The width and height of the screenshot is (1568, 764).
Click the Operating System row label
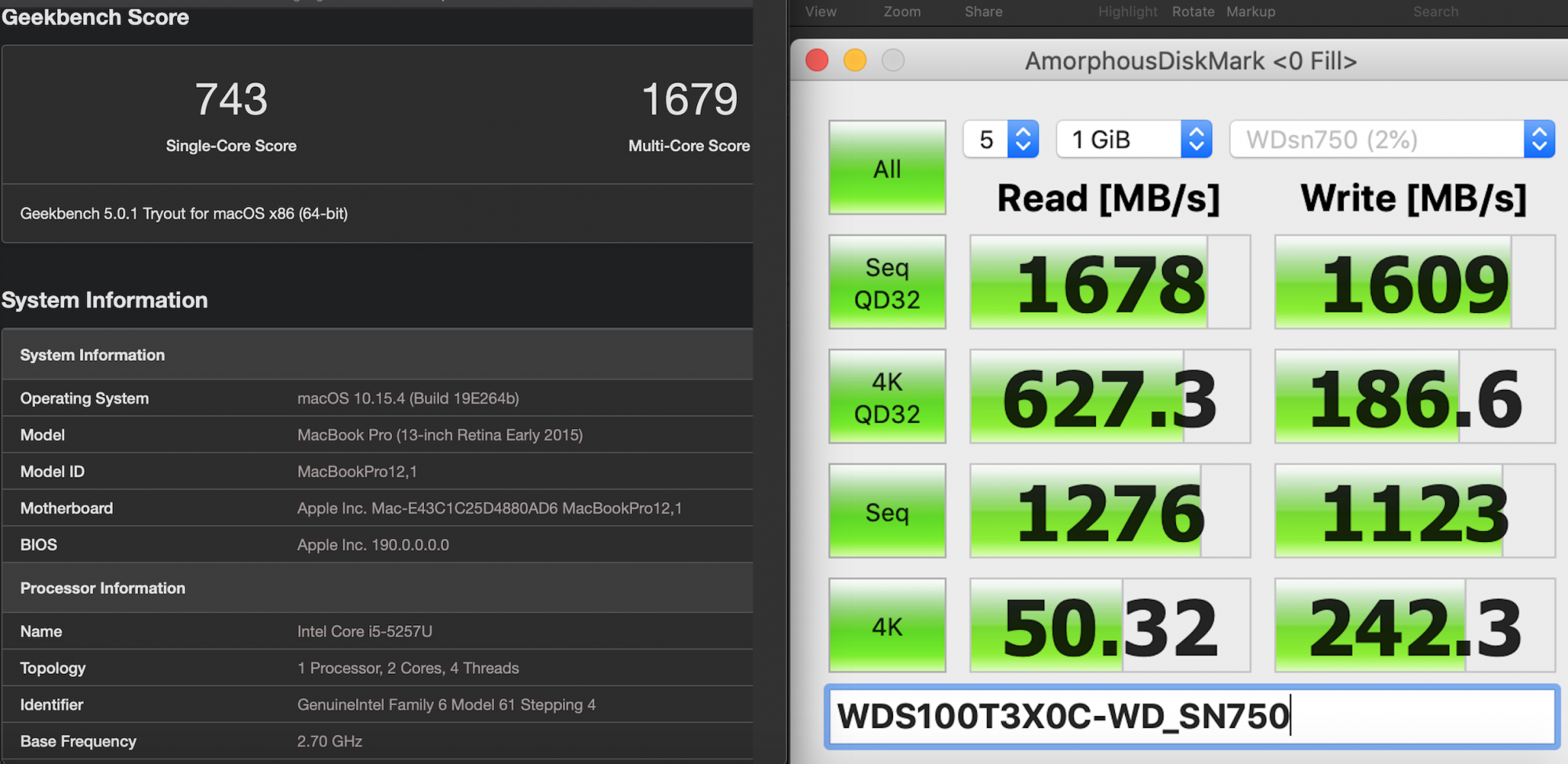point(85,398)
